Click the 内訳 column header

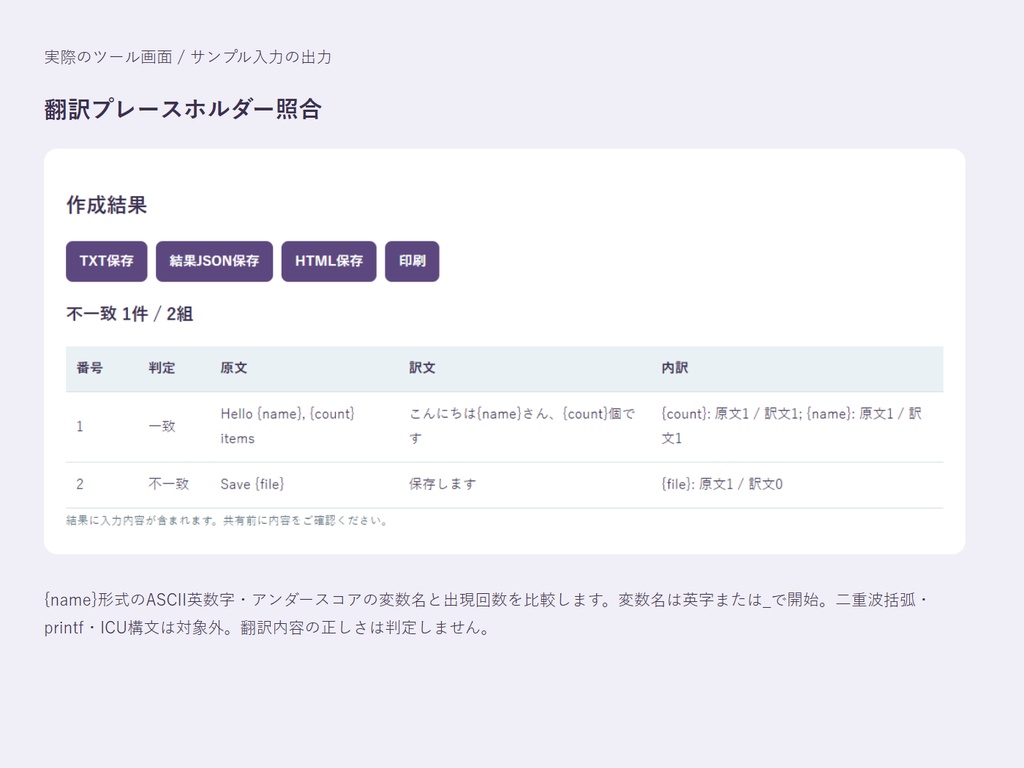tap(675, 368)
